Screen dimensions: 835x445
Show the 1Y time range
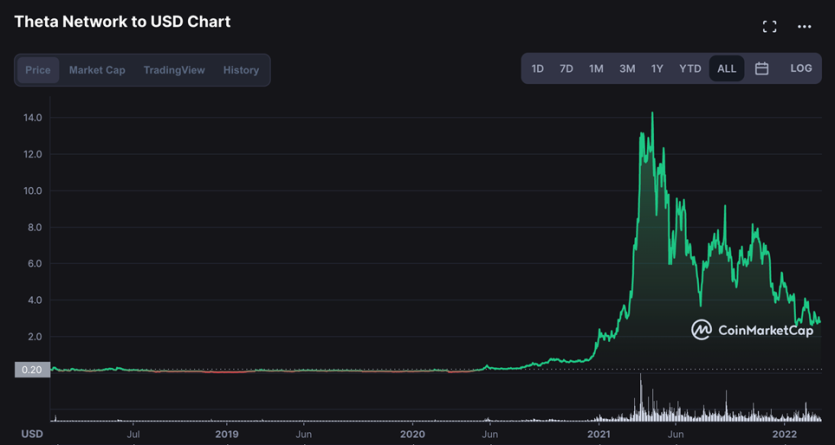coord(657,69)
